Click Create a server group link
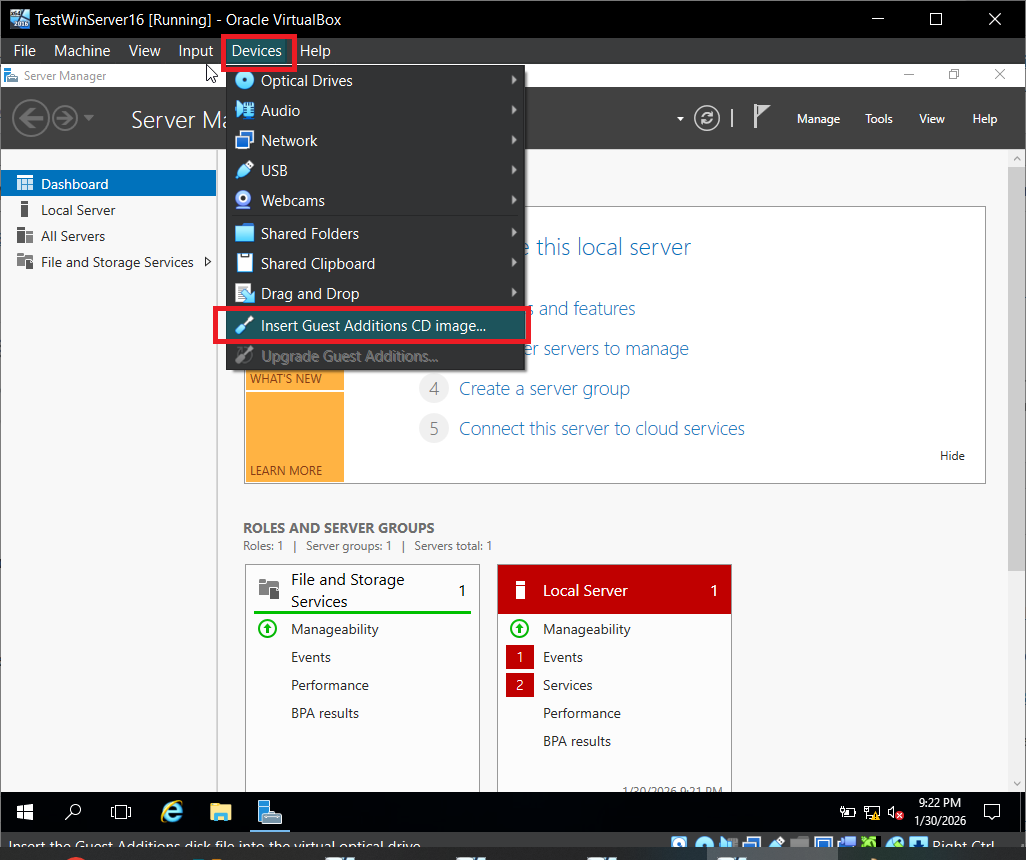Image resolution: width=1026 pixels, height=860 pixels. coord(544,389)
